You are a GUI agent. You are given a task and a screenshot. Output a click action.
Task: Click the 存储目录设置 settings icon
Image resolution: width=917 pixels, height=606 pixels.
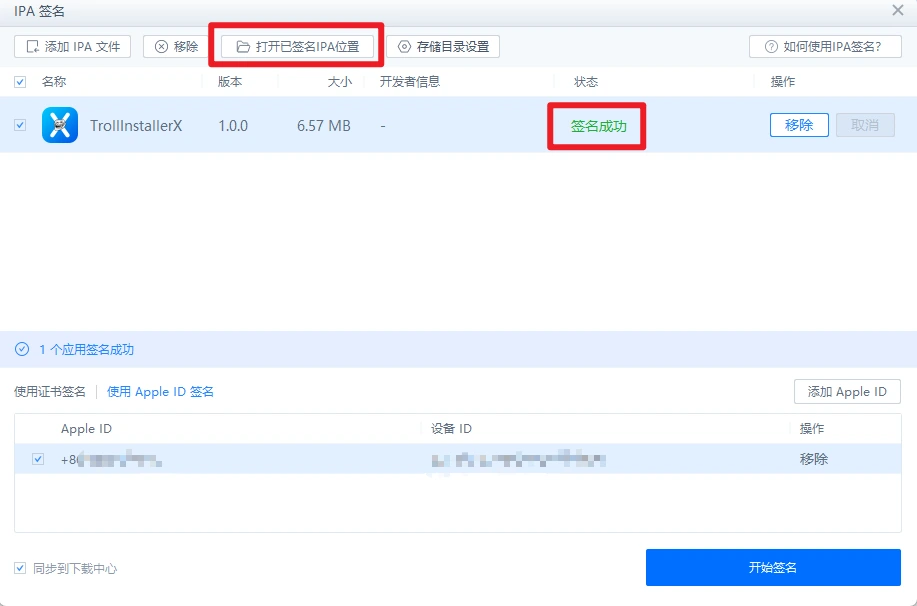[404, 45]
